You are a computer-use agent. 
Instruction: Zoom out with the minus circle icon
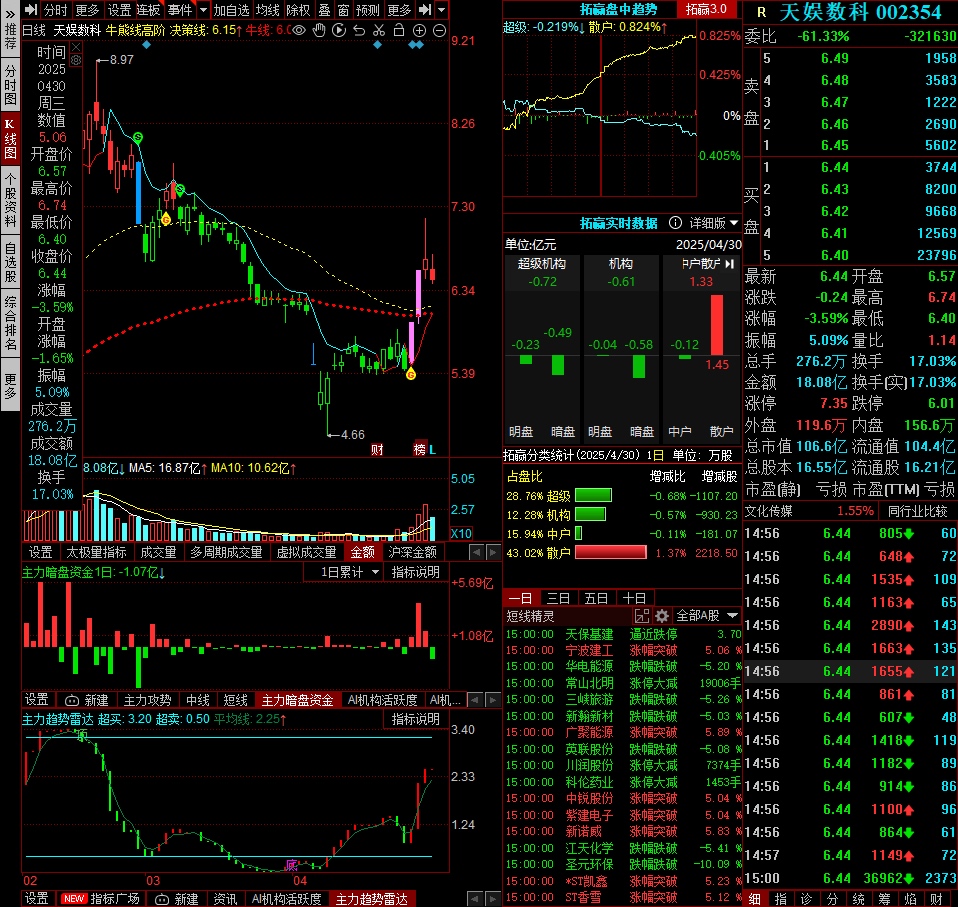[x=439, y=30]
